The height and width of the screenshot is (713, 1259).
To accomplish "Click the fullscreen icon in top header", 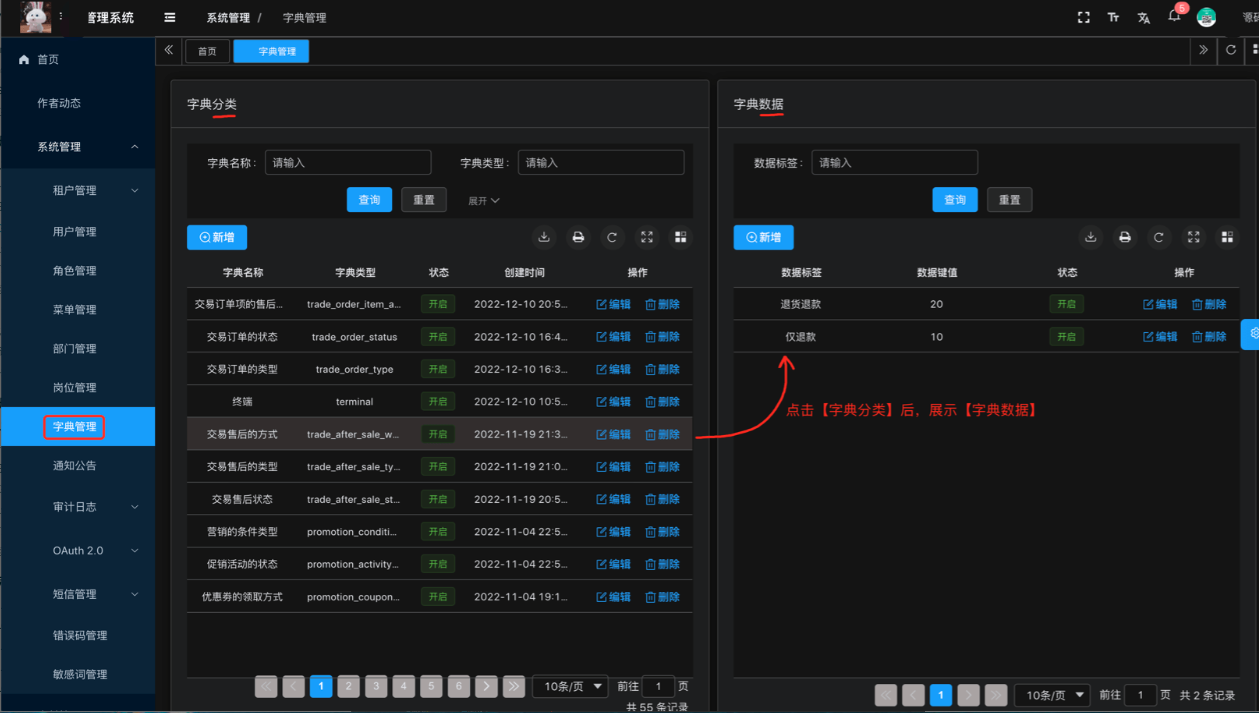I will [1083, 18].
